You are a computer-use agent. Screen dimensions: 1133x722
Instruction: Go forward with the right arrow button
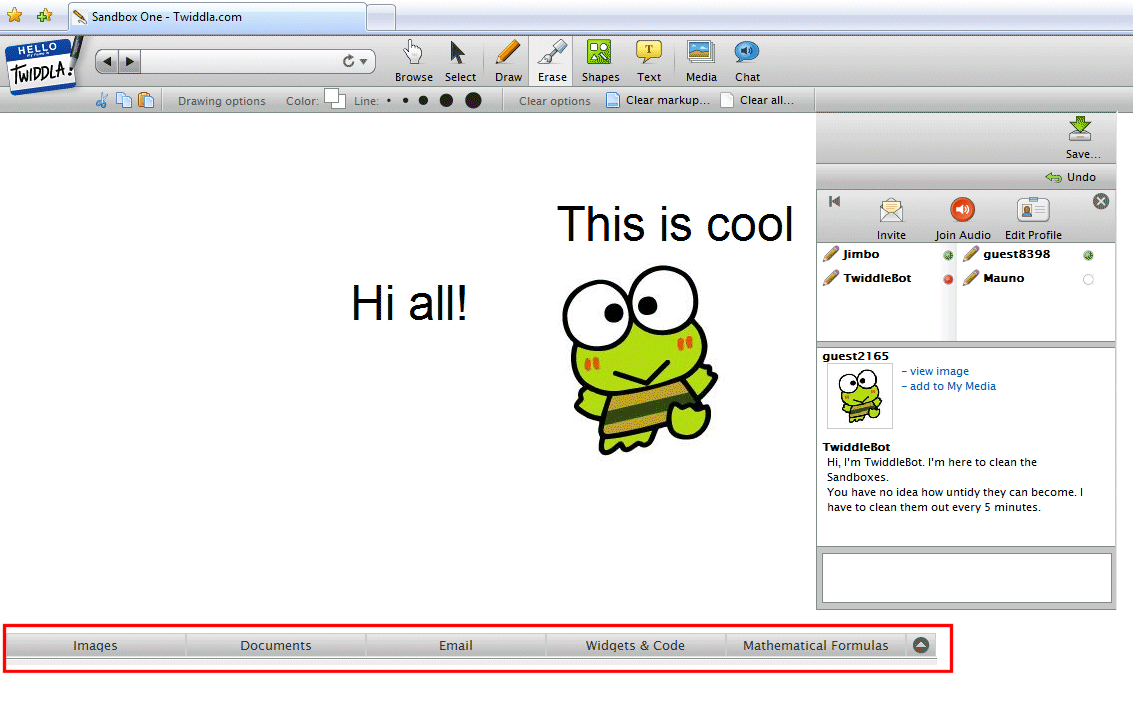tap(129, 61)
